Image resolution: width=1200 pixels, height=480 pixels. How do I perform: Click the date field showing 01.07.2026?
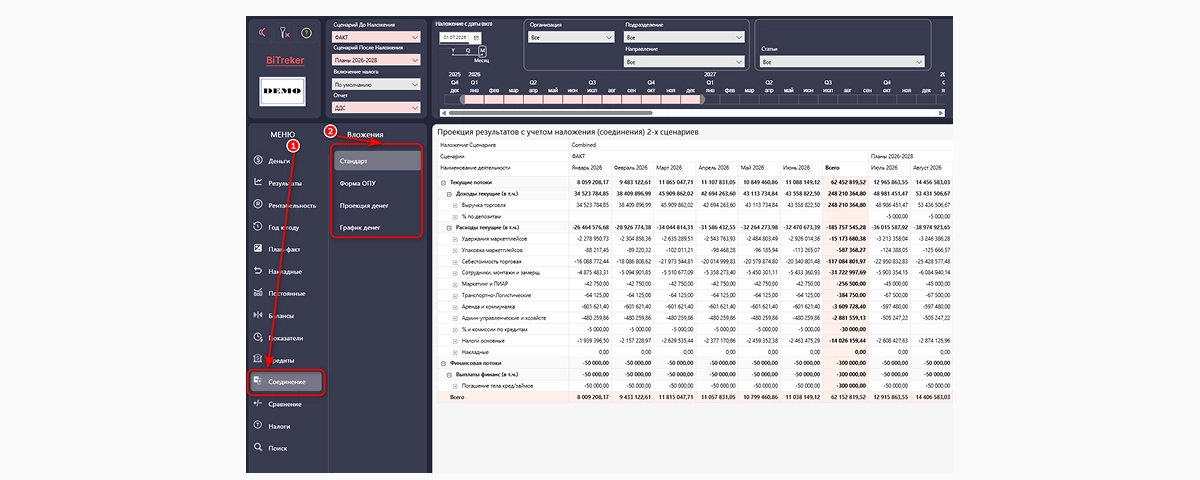(457, 37)
